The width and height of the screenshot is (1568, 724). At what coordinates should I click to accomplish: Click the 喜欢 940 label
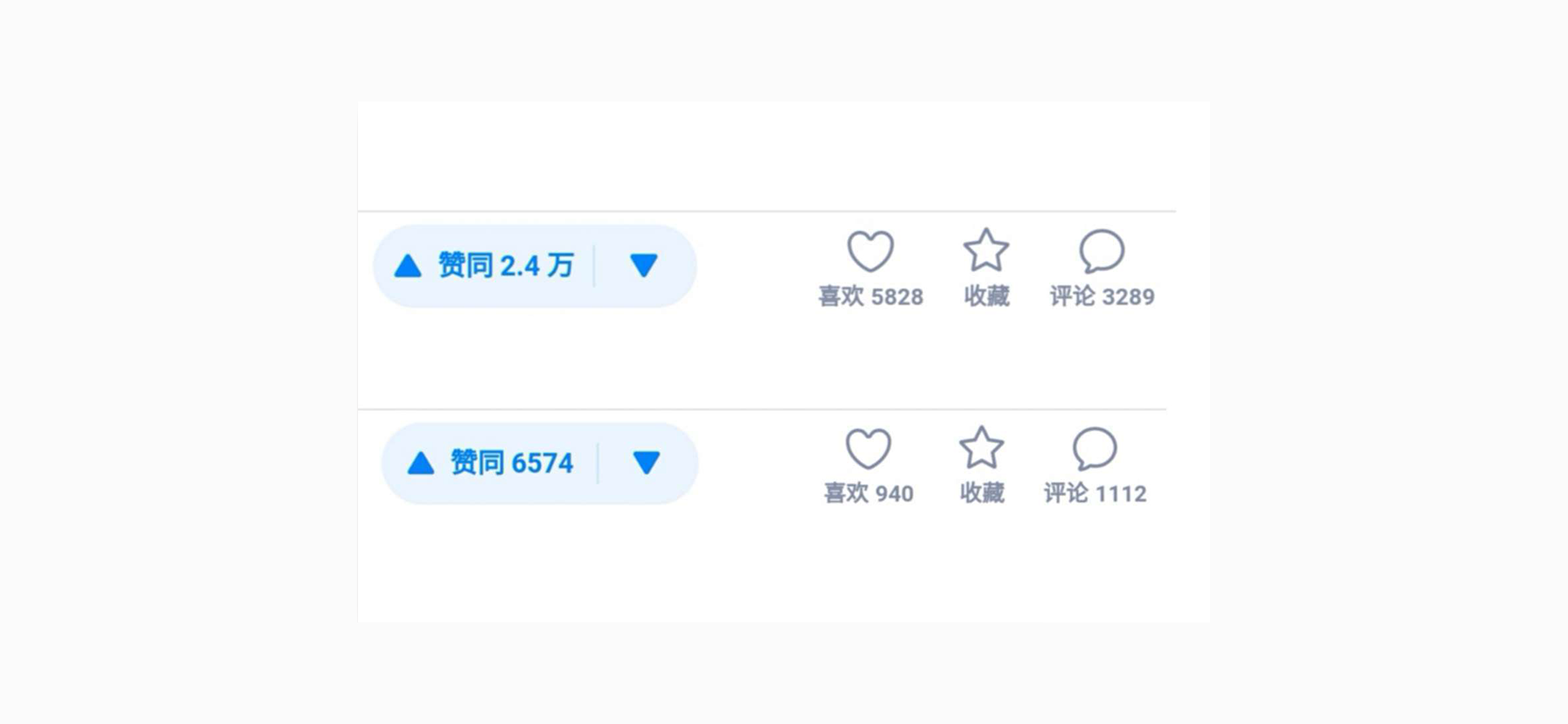(868, 494)
